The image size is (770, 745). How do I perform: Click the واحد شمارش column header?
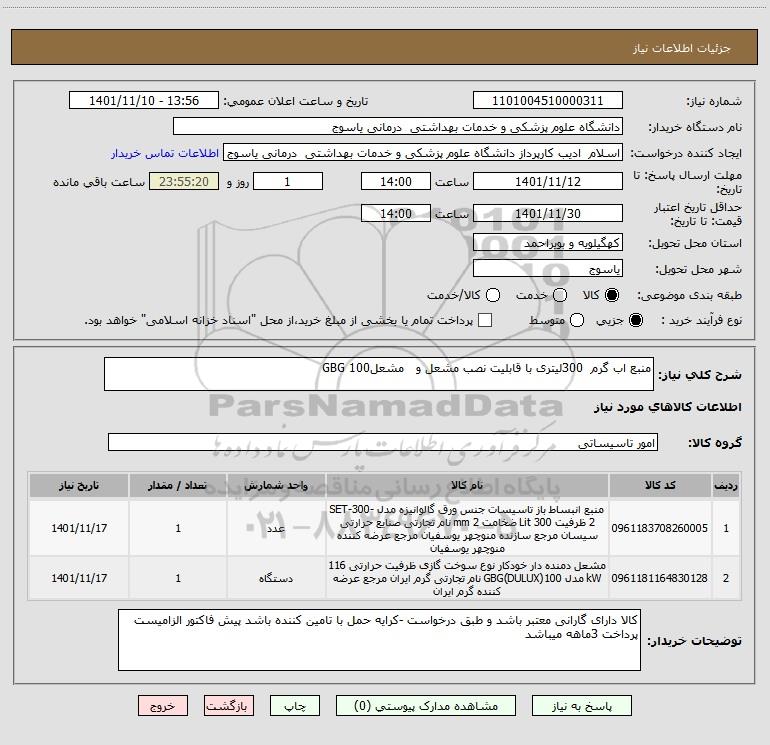[x=276, y=485]
